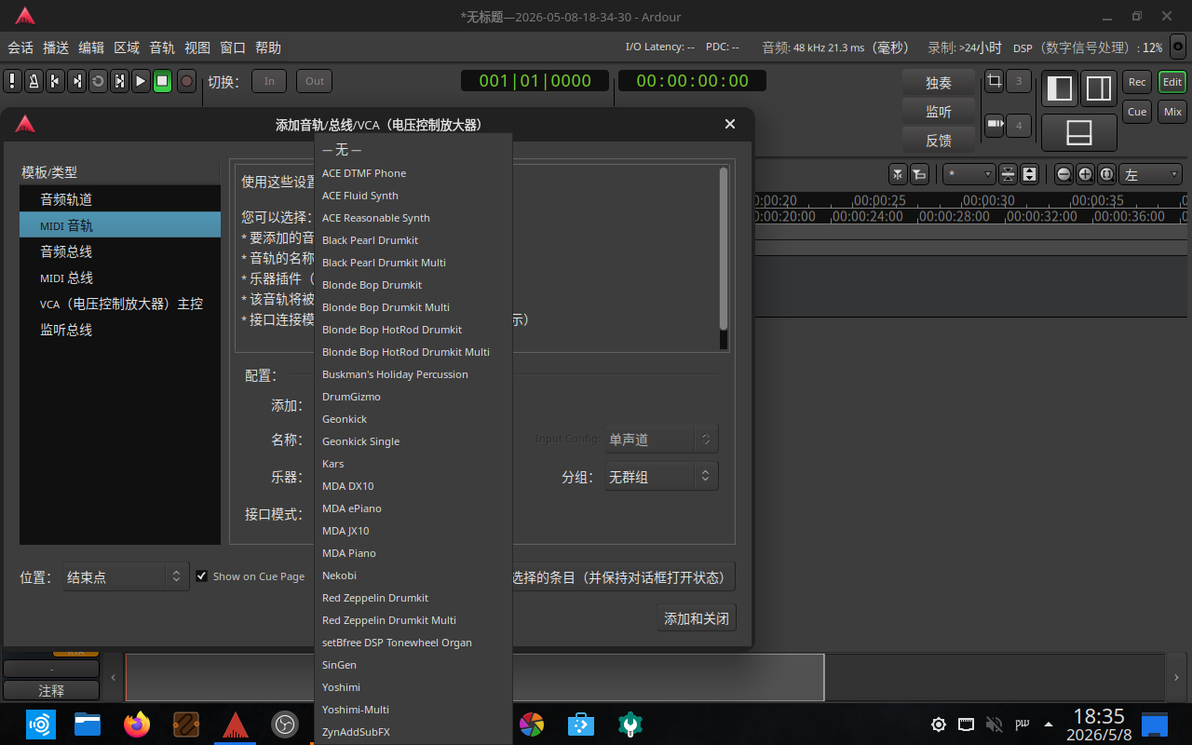Arm the global record button
This screenshot has width=1192, height=745.
(186, 81)
